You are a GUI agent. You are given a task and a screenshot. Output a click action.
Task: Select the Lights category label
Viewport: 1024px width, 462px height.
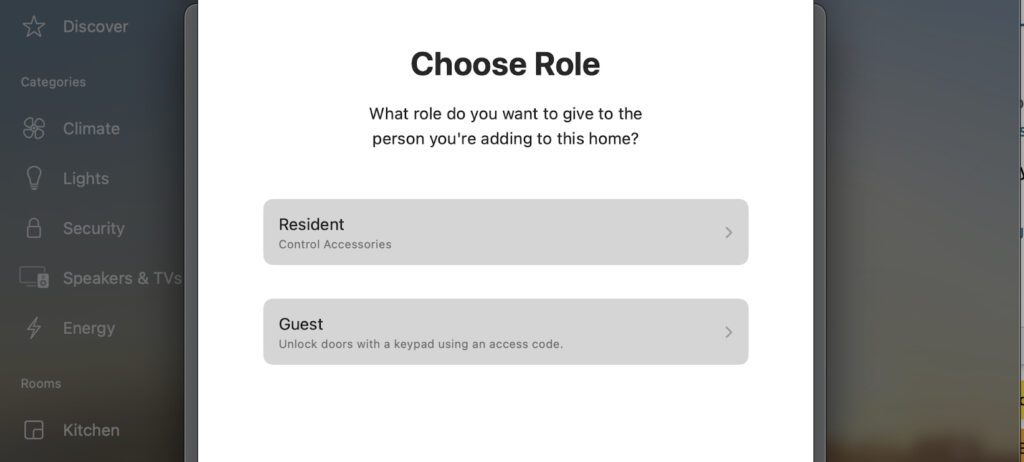point(86,178)
